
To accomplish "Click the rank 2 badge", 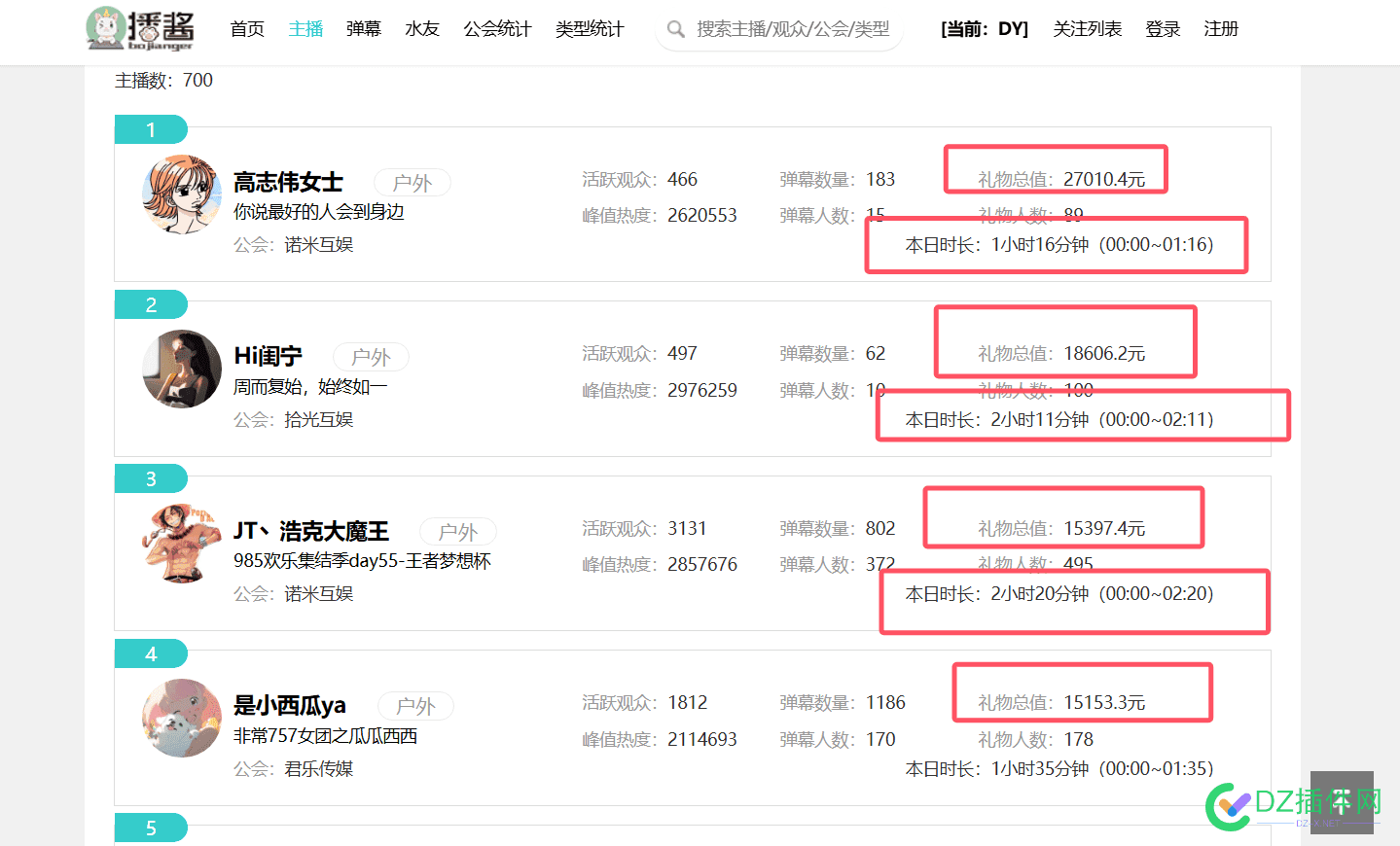I will pos(151,304).
